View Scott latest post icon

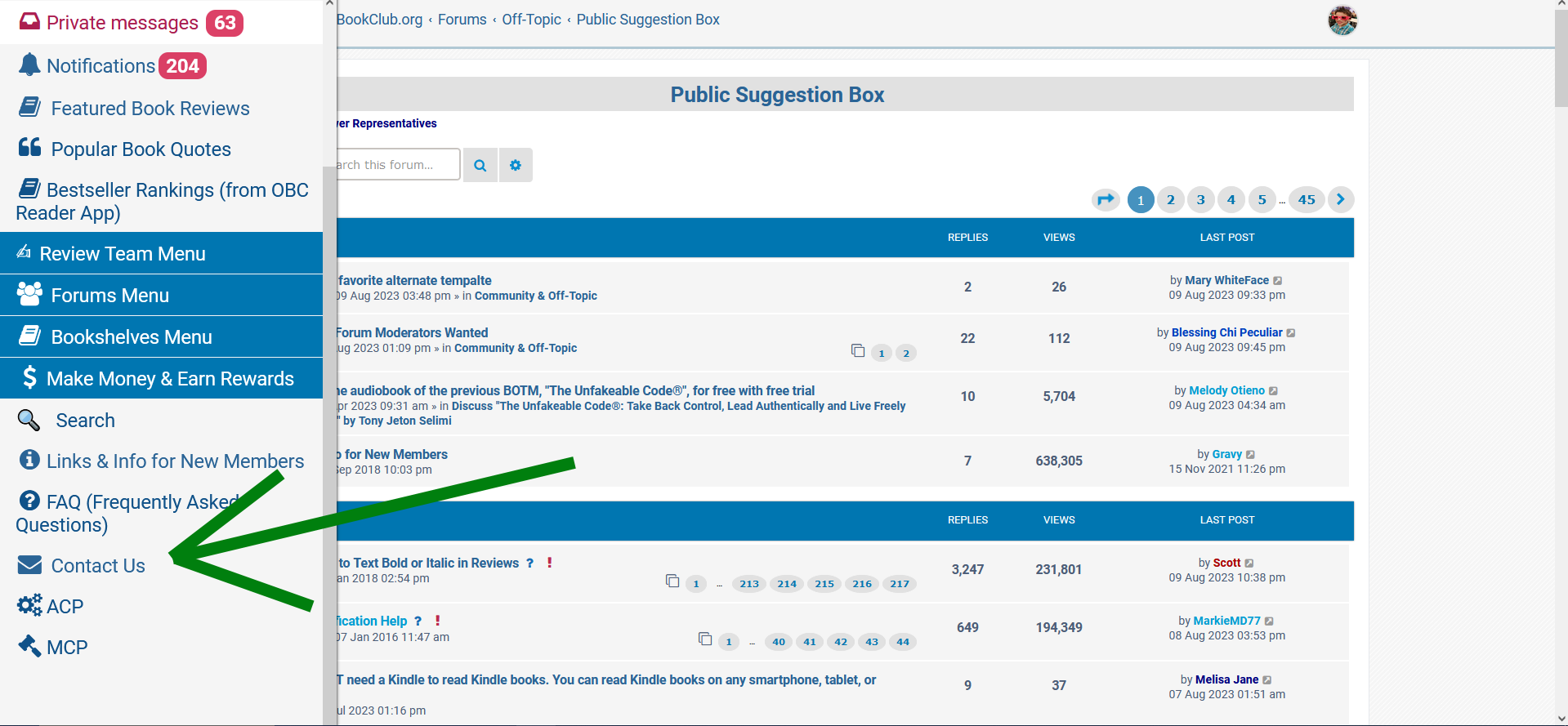(x=1249, y=563)
